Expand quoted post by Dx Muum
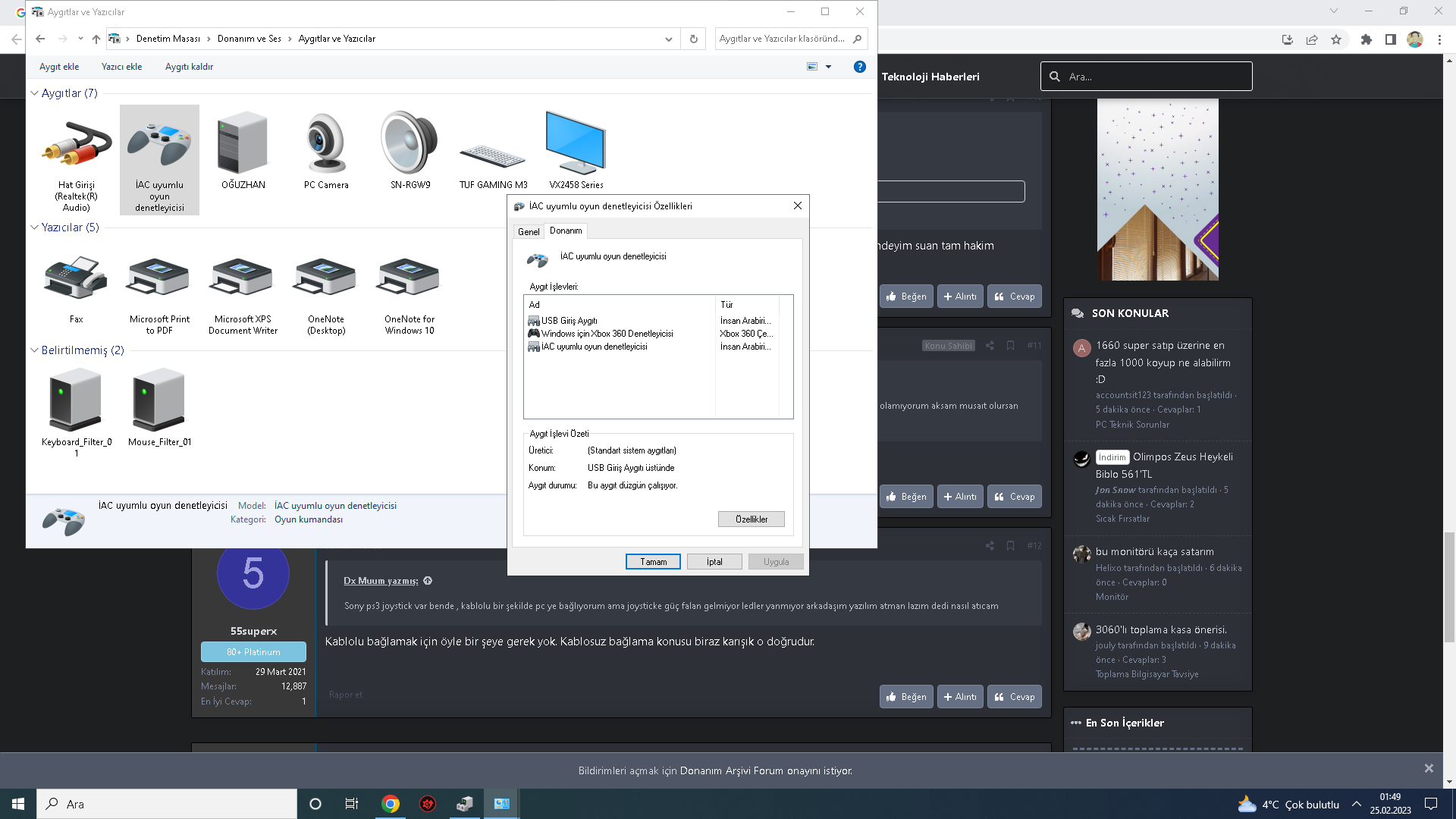Viewport: 1456px width, 819px height. pos(428,581)
